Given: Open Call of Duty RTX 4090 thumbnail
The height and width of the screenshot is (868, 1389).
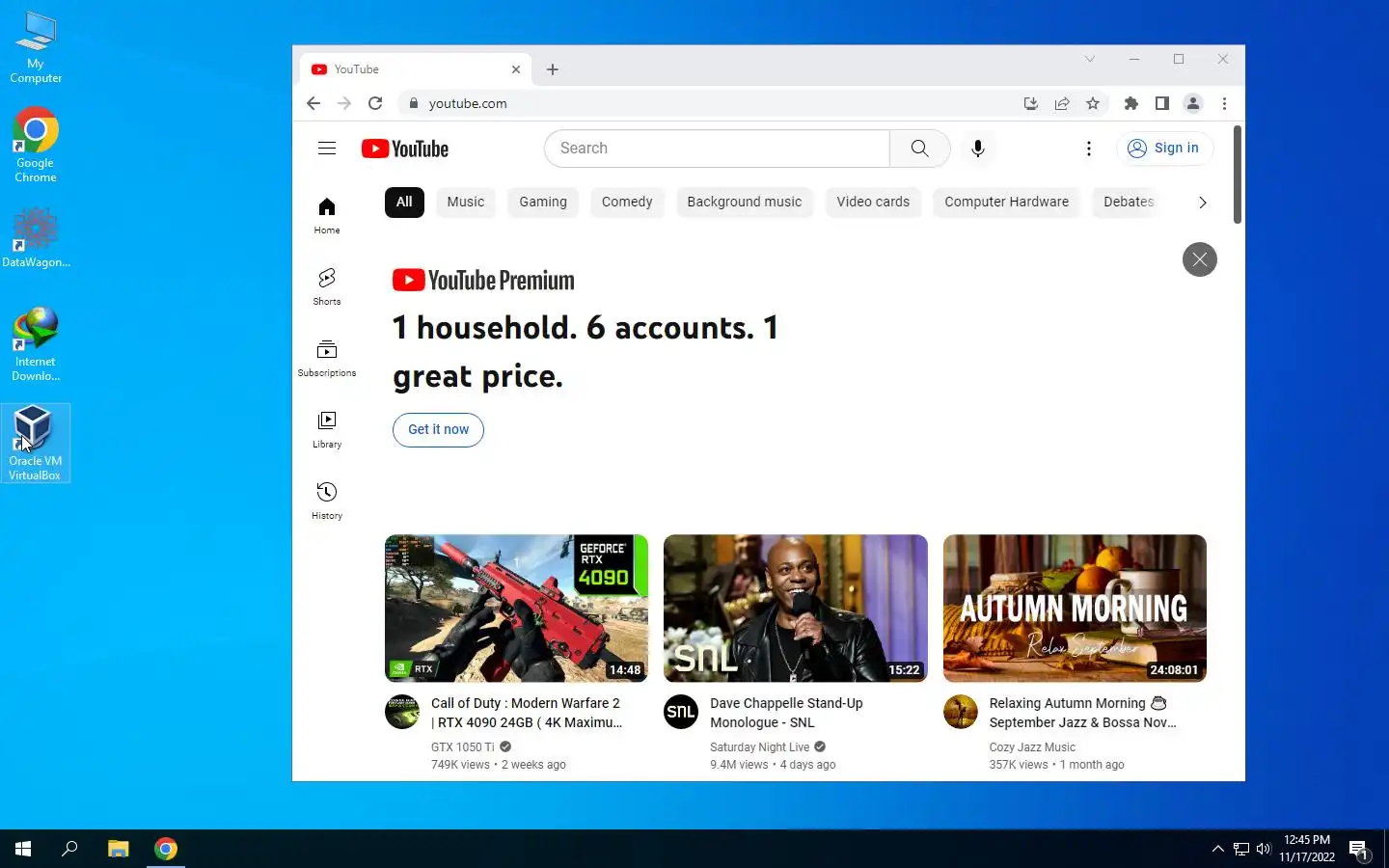Looking at the screenshot, I should click(x=516, y=609).
